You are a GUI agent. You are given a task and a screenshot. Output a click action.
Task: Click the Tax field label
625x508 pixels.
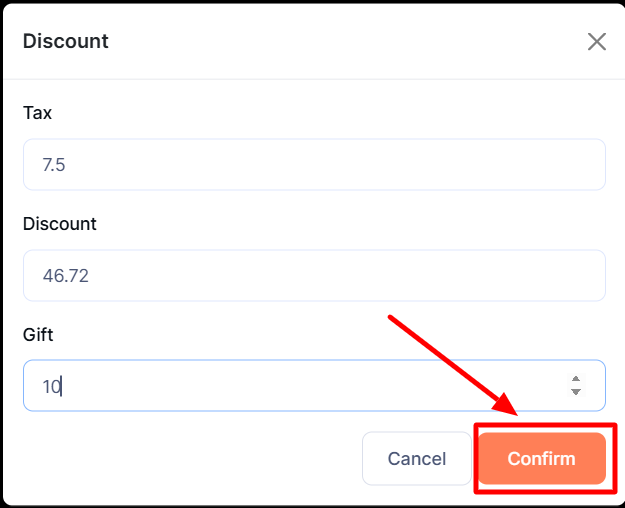[37, 113]
